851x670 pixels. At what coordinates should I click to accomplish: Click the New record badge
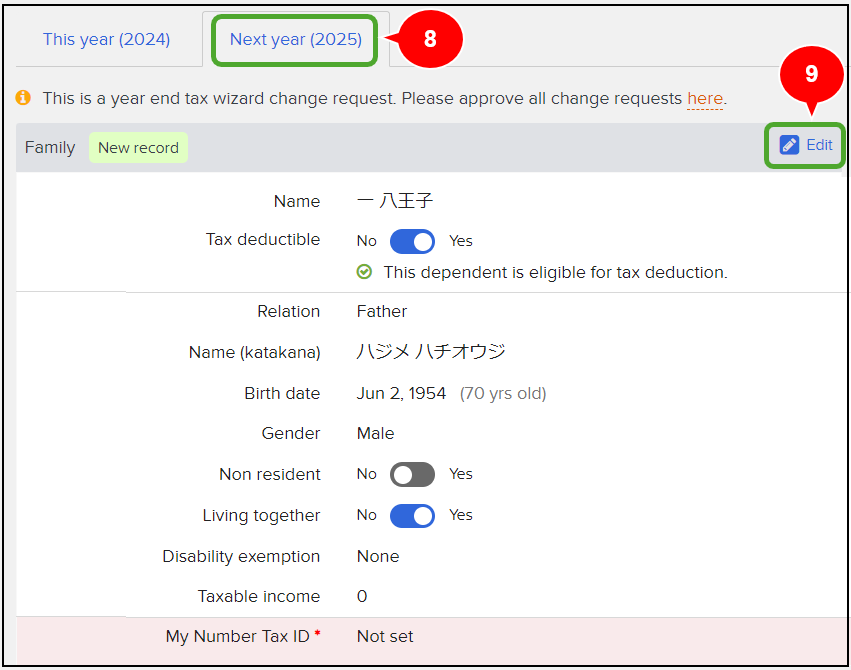[x=138, y=148]
